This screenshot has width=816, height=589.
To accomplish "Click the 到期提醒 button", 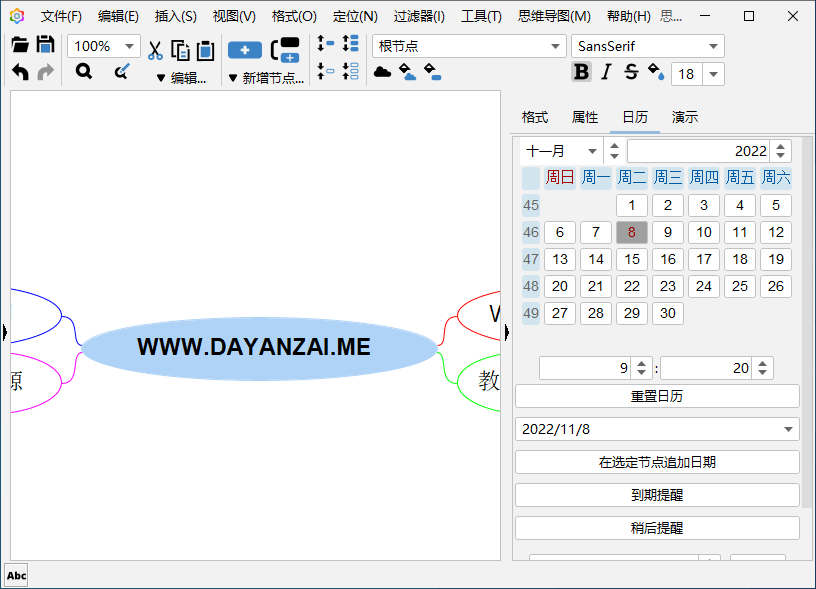I will [656, 494].
